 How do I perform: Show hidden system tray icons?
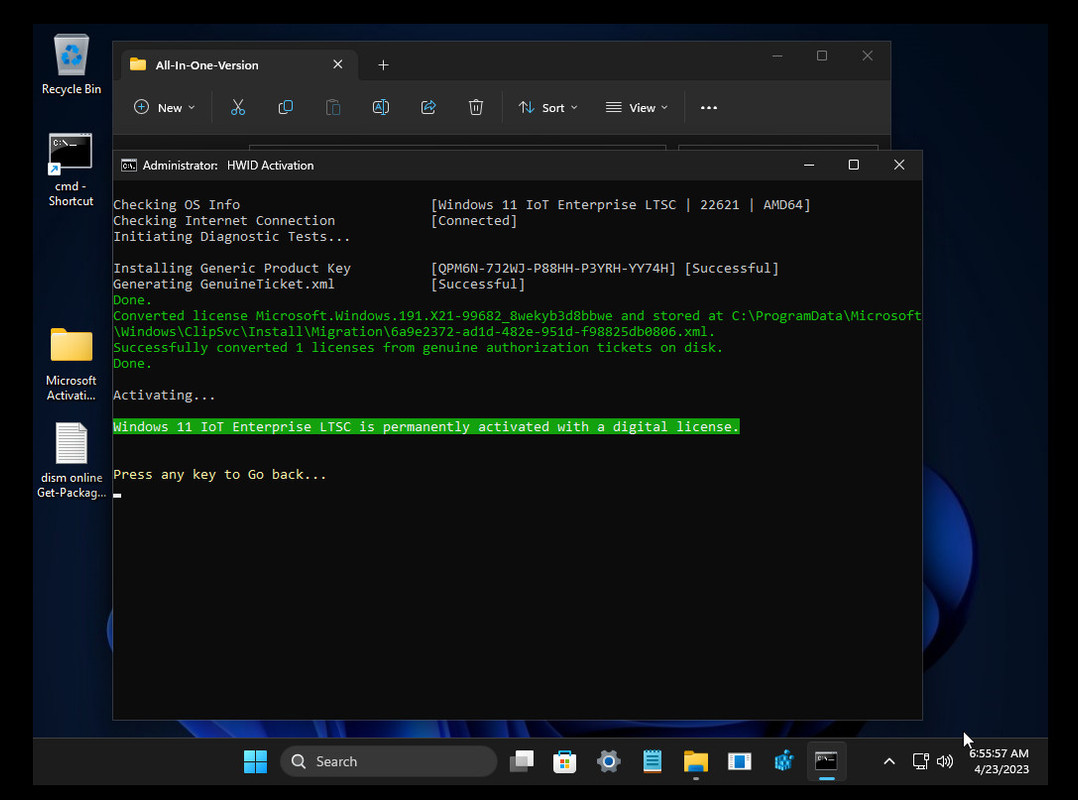[889, 762]
